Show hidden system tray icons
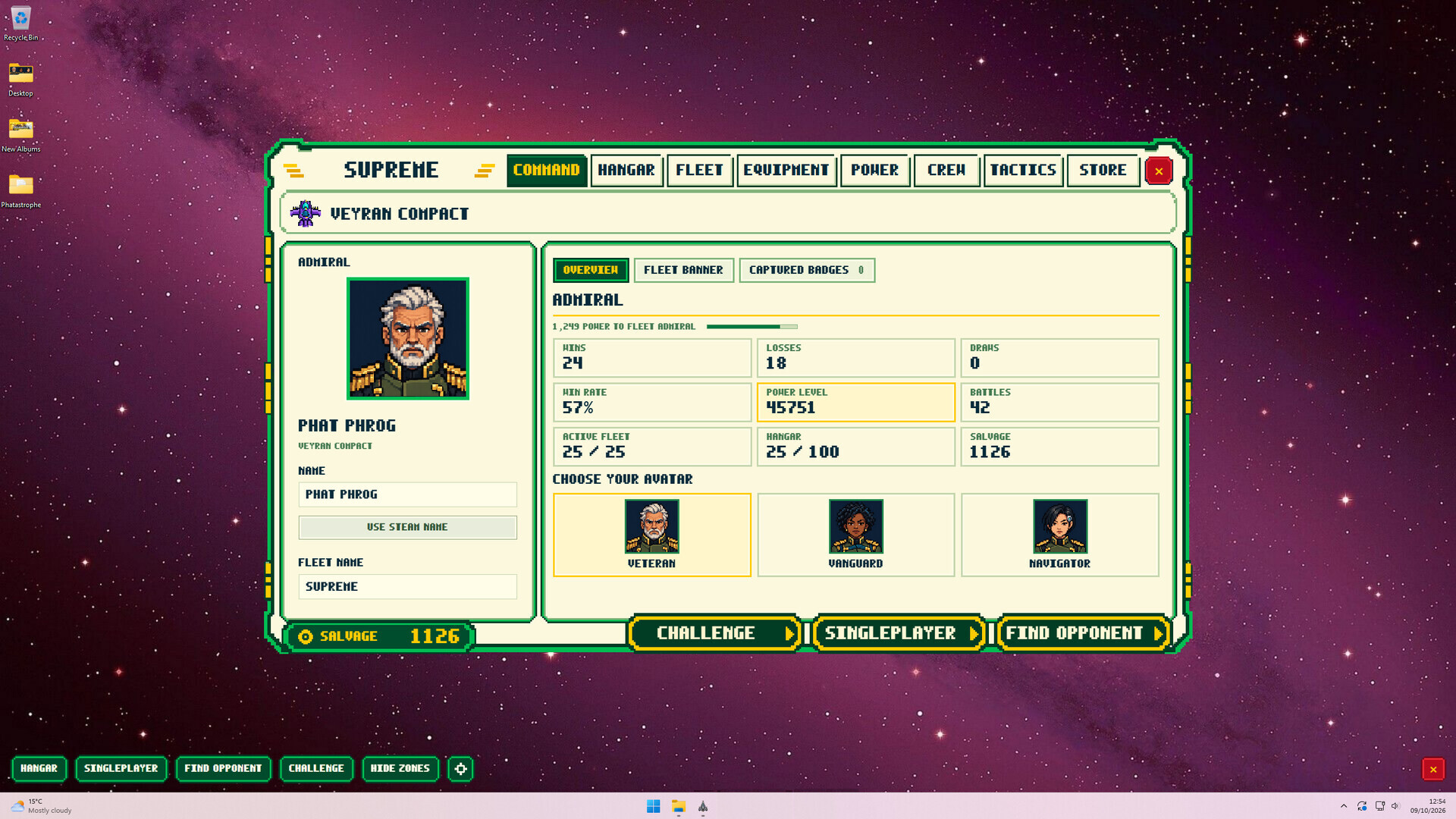 (1344, 806)
